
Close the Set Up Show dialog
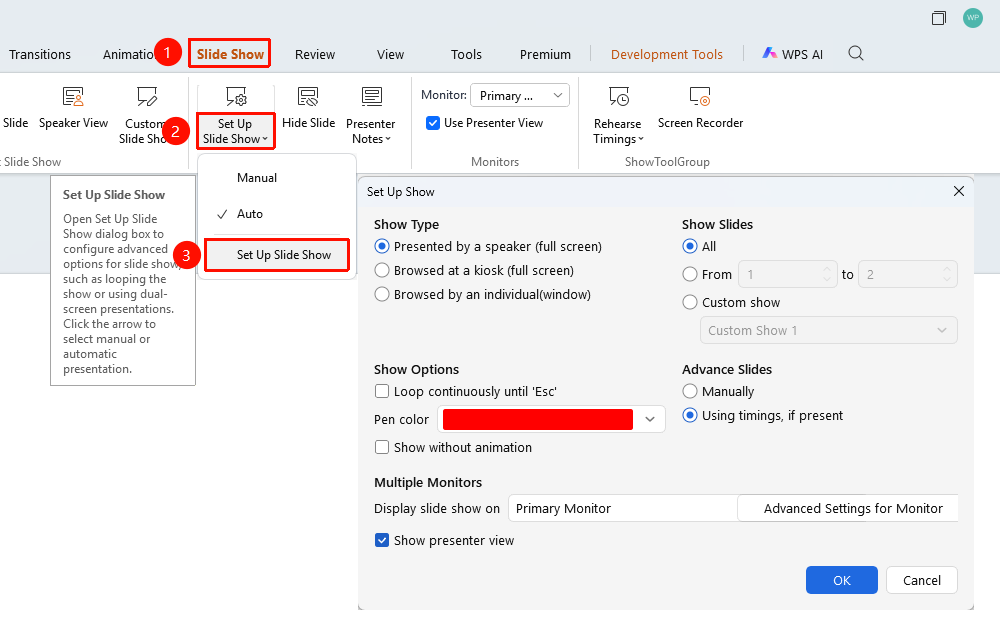[959, 191]
